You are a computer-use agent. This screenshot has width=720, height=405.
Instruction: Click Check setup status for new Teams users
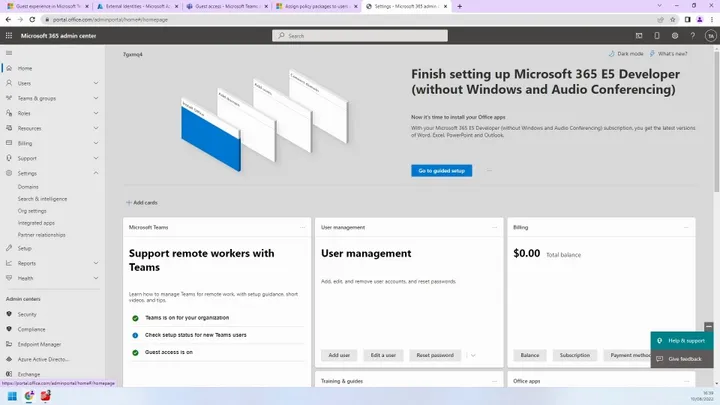(196, 335)
